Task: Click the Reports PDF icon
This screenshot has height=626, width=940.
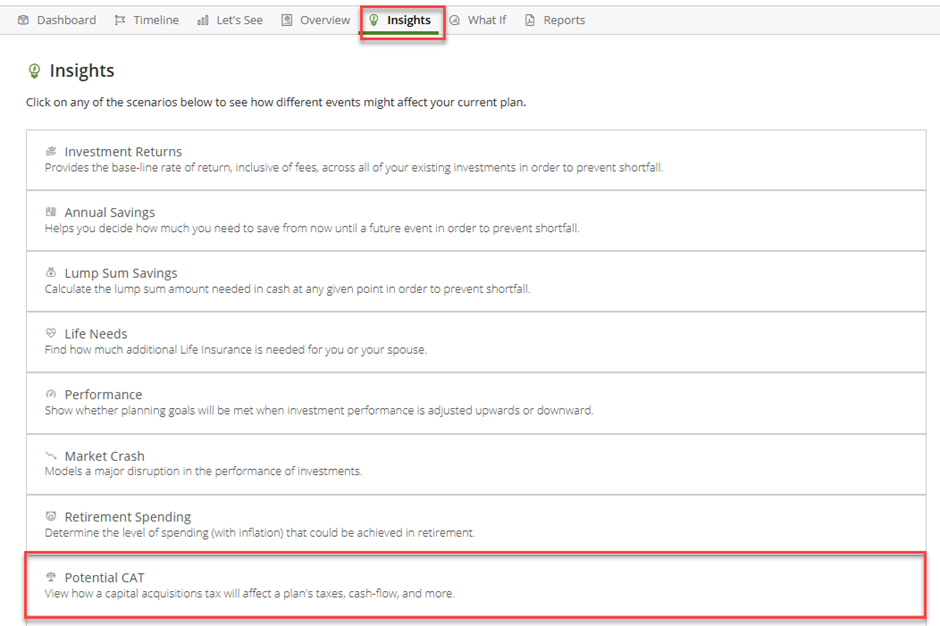Action: coord(530,20)
